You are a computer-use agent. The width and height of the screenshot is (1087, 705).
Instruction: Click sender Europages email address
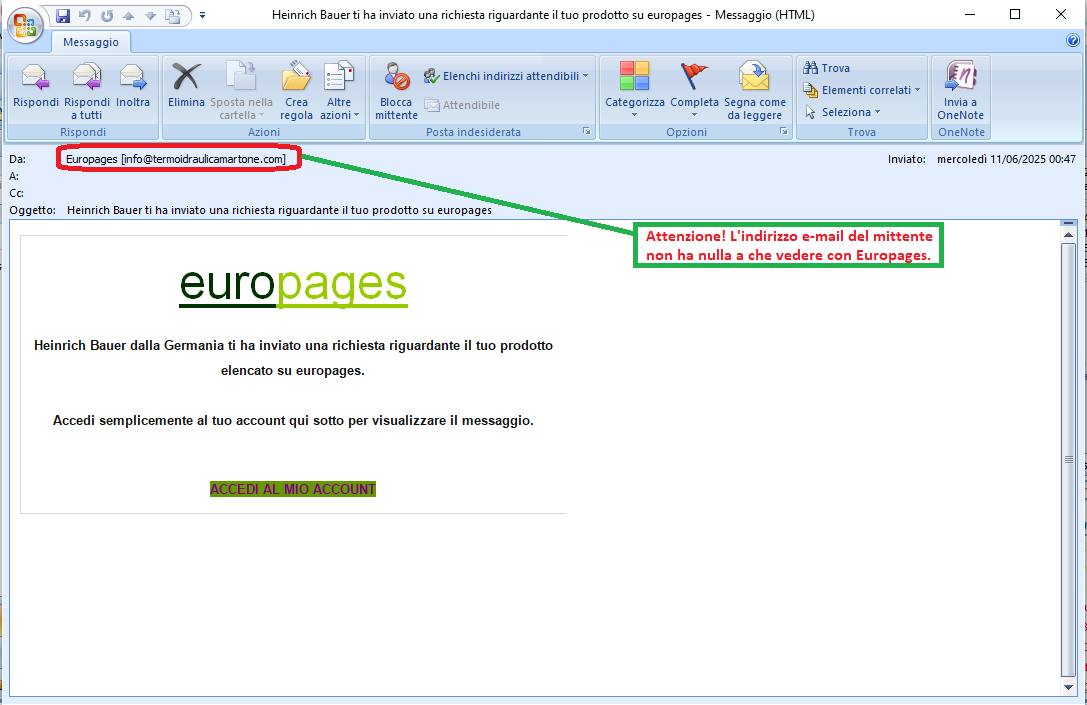(x=175, y=159)
